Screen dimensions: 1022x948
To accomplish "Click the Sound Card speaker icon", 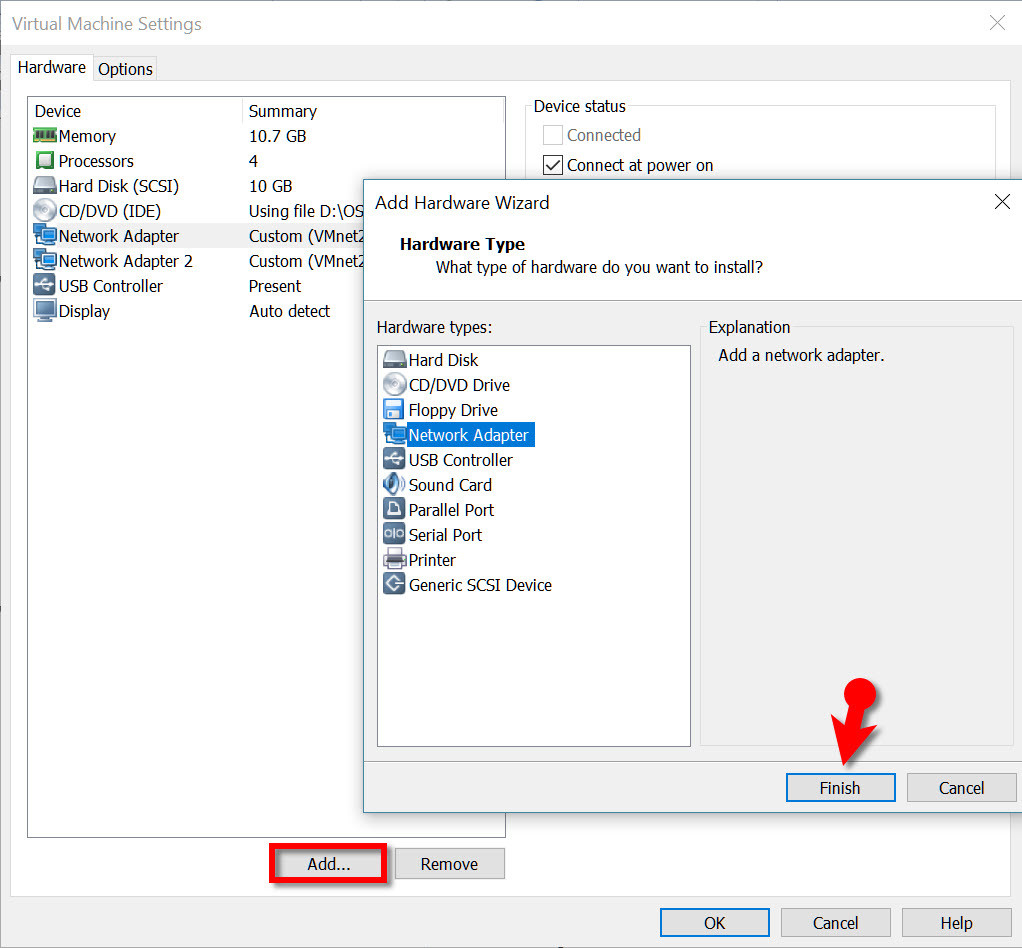I will [x=394, y=484].
